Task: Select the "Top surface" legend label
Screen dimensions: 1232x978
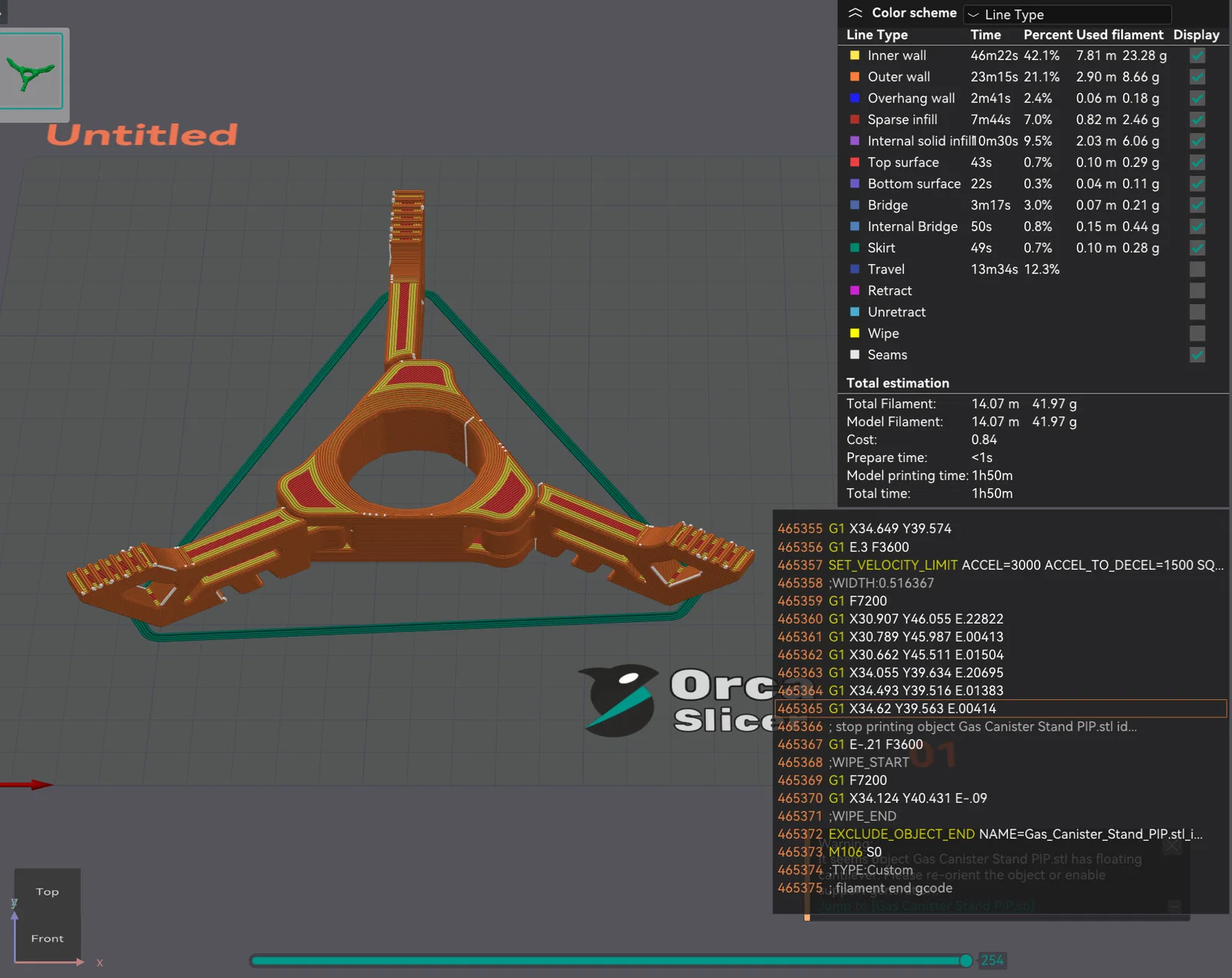Action: [x=903, y=162]
